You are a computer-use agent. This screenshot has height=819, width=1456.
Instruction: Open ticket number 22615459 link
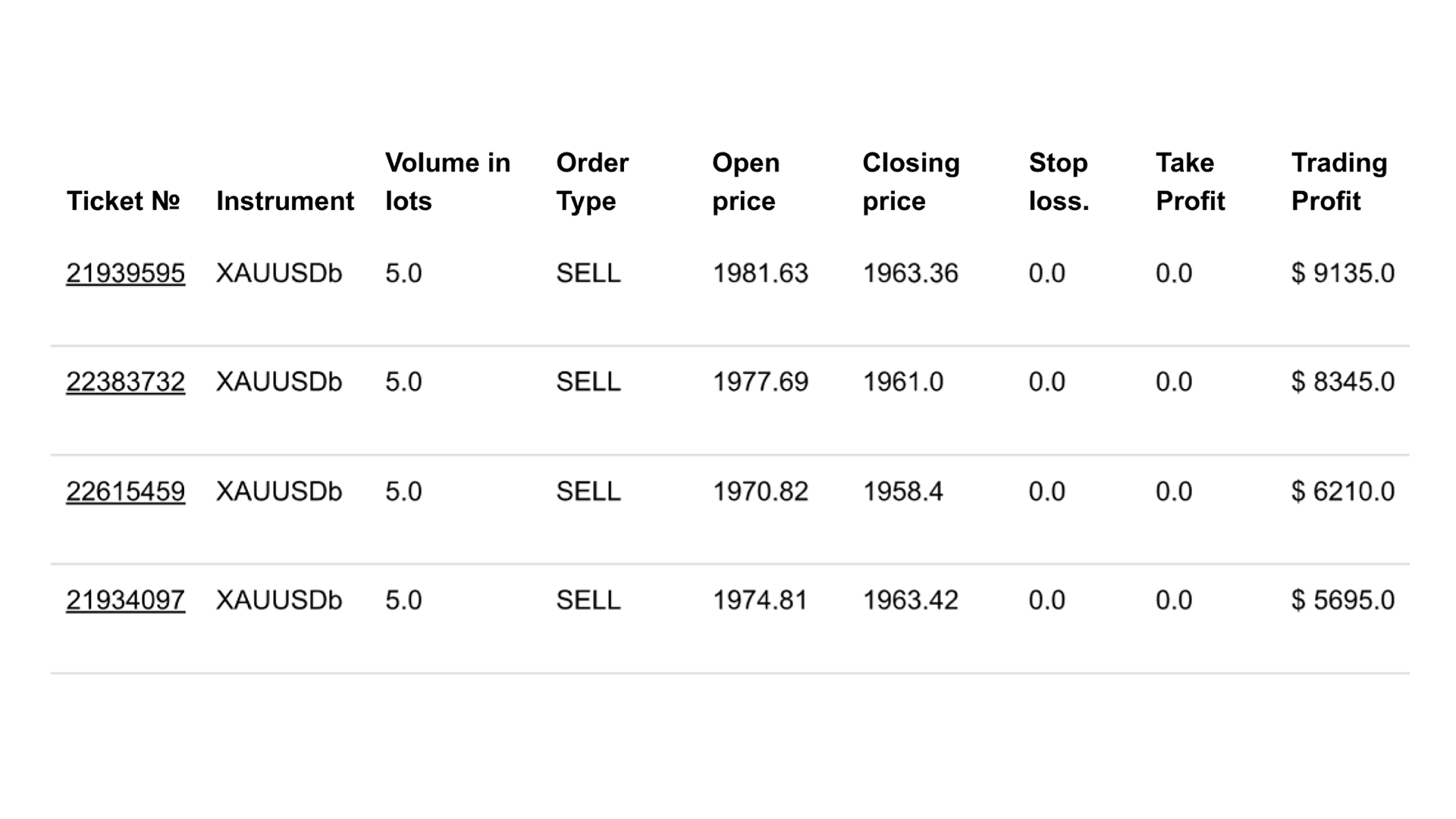(x=125, y=491)
